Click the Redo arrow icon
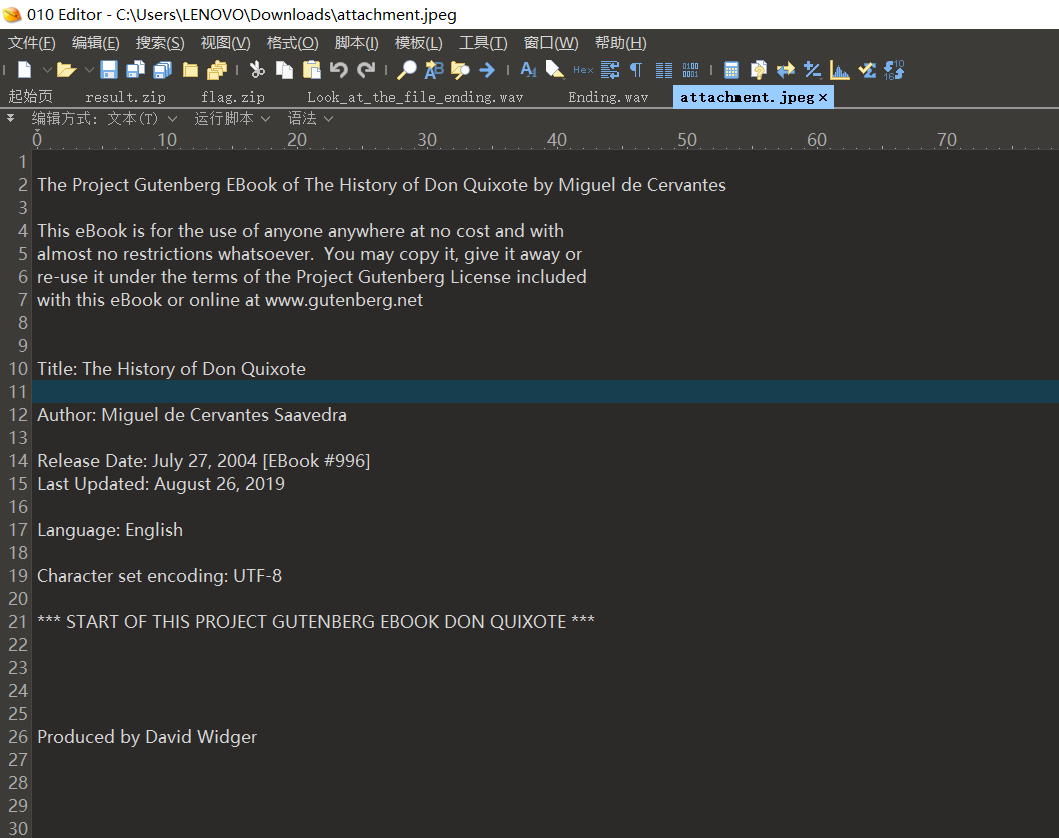Viewport: 1059px width, 838px height. pyautogui.click(x=366, y=70)
